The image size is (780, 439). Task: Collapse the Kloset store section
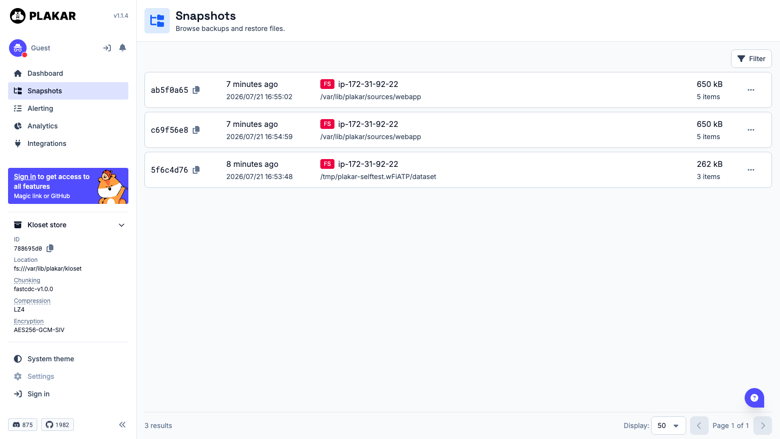tap(121, 225)
